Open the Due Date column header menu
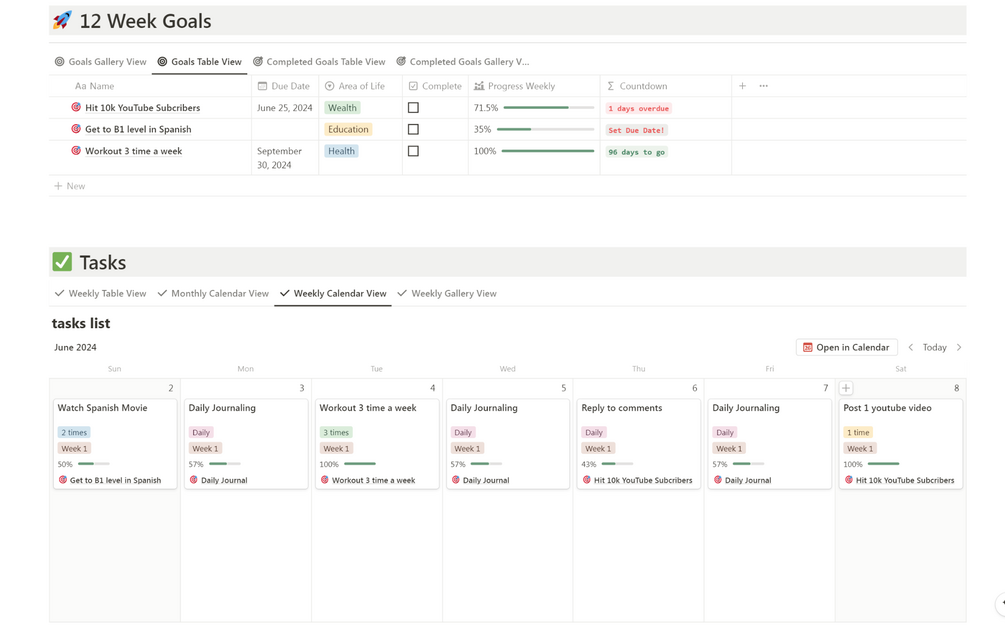1005x628 pixels. [x=284, y=86]
